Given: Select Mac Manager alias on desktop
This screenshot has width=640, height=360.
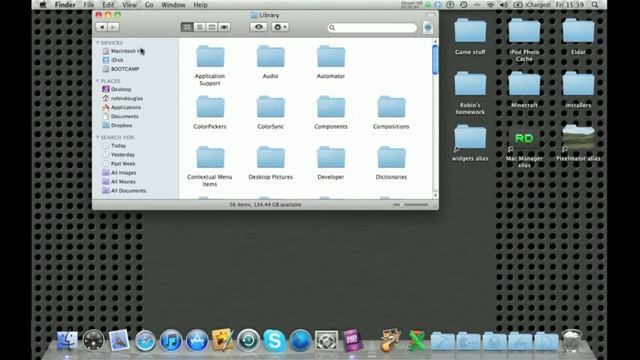Looking at the screenshot, I should (524, 138).
